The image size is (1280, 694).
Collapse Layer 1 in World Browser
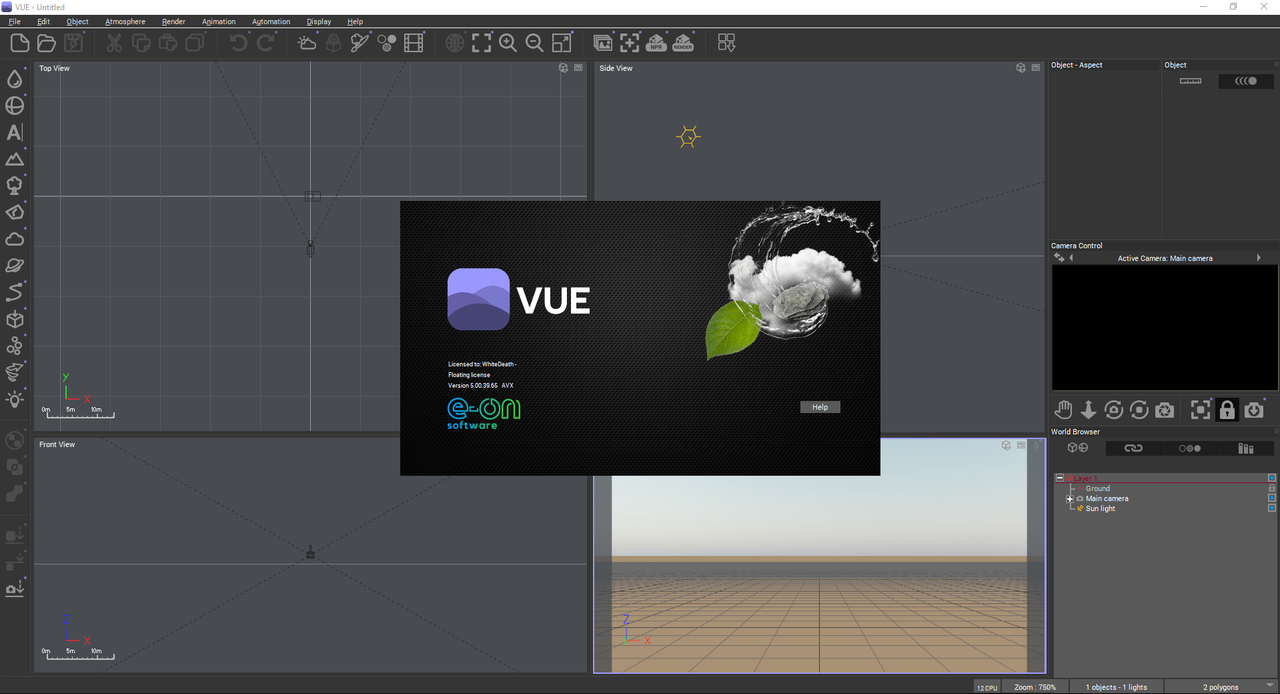[x=1060, y=478]
